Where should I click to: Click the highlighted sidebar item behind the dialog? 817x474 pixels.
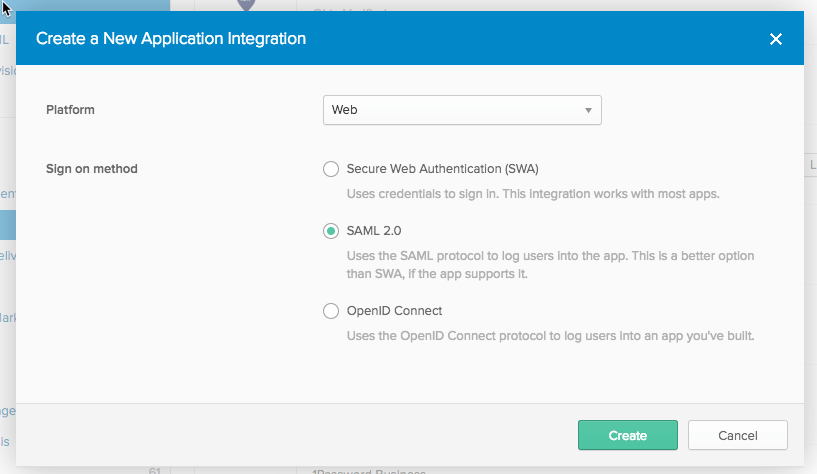coord(8,225)
